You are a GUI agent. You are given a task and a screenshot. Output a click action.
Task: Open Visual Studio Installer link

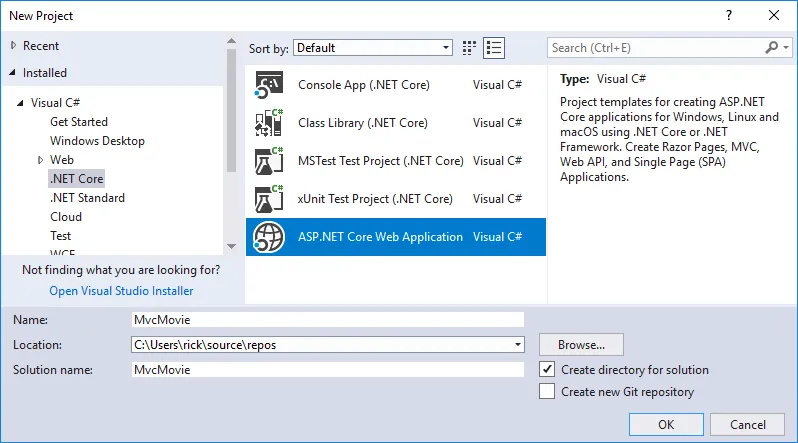pyautogui.click(x=121, y=291)
